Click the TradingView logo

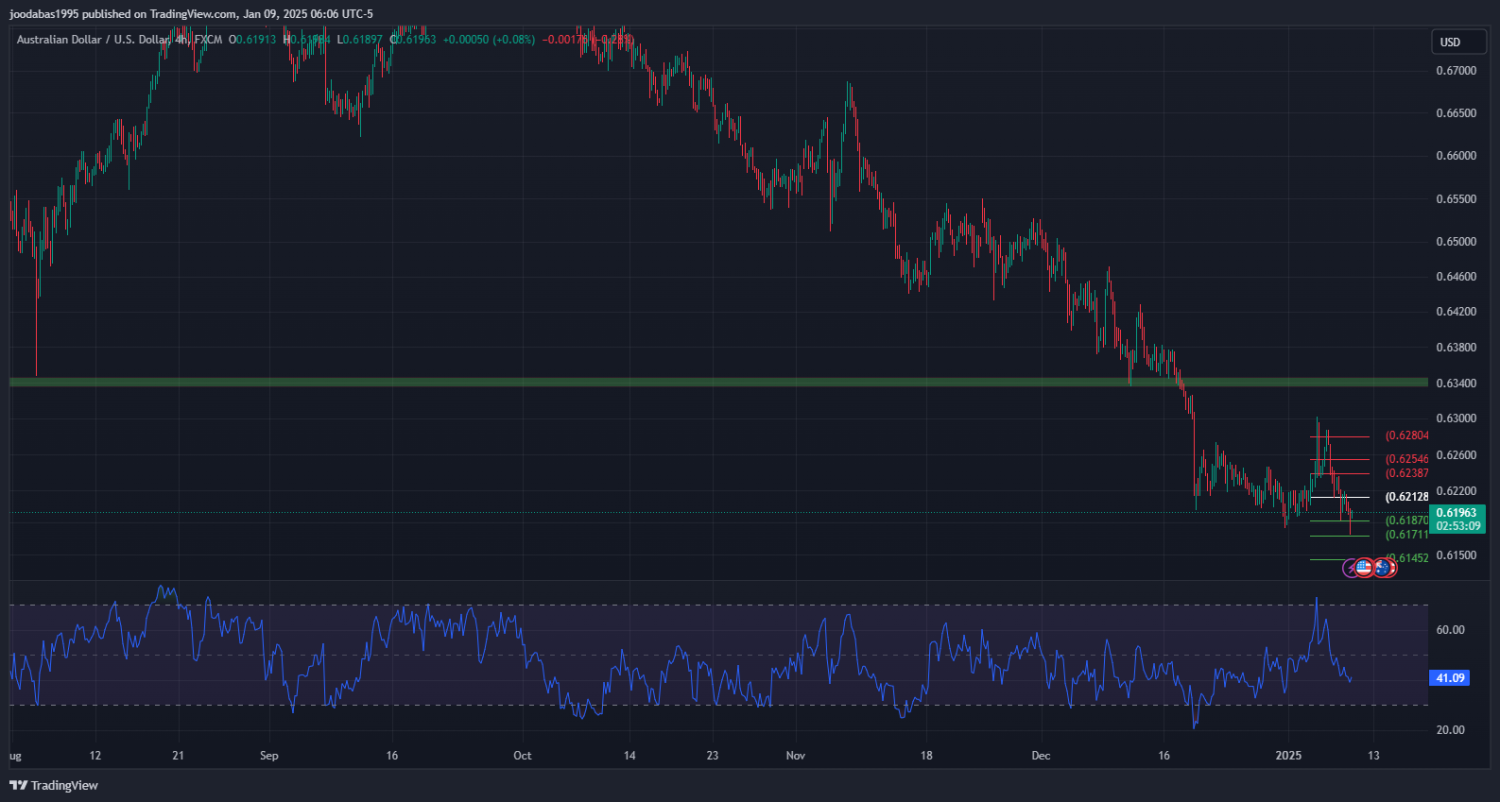54,786
